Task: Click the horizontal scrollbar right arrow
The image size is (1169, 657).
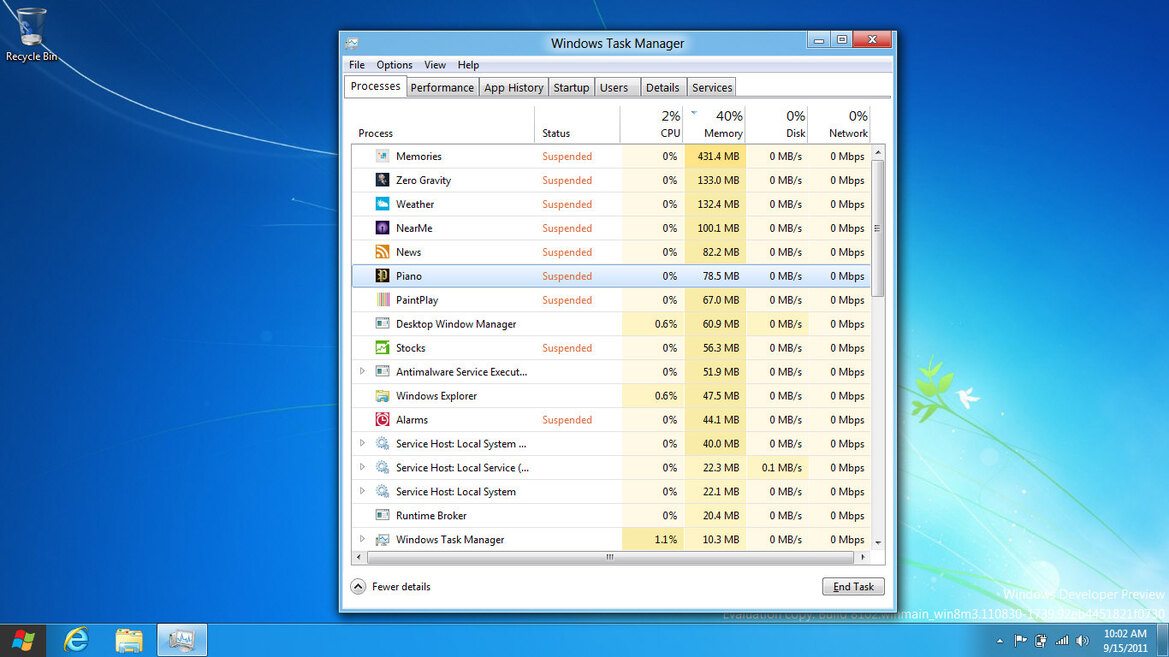Action: 863,557
